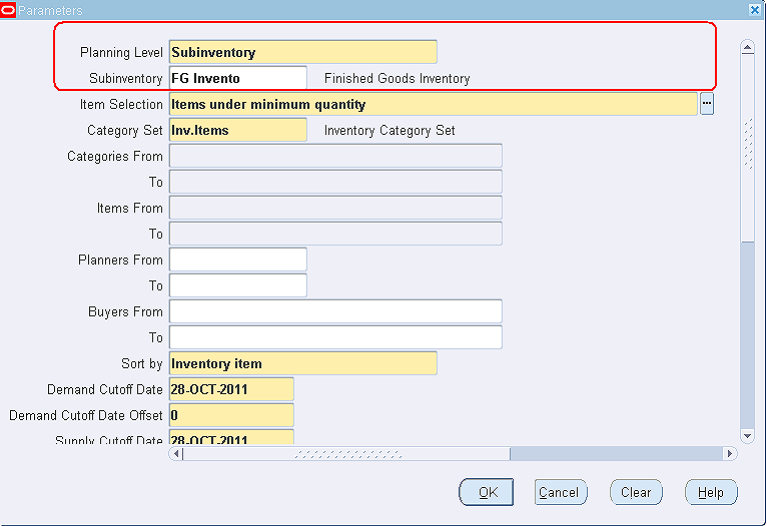The image size is (767, 526).
Task: Click the Categories From field
Action: pos(336,156)
